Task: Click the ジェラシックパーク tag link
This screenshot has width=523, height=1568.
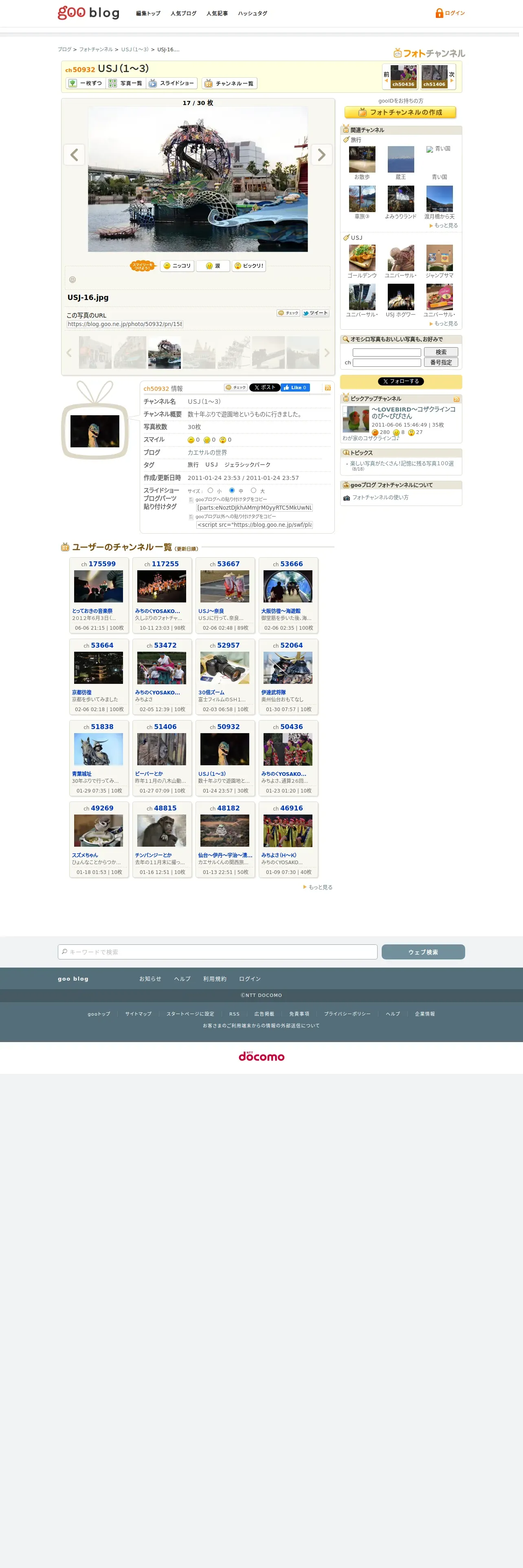Action: pyautogui.click(x=247, y=465)
